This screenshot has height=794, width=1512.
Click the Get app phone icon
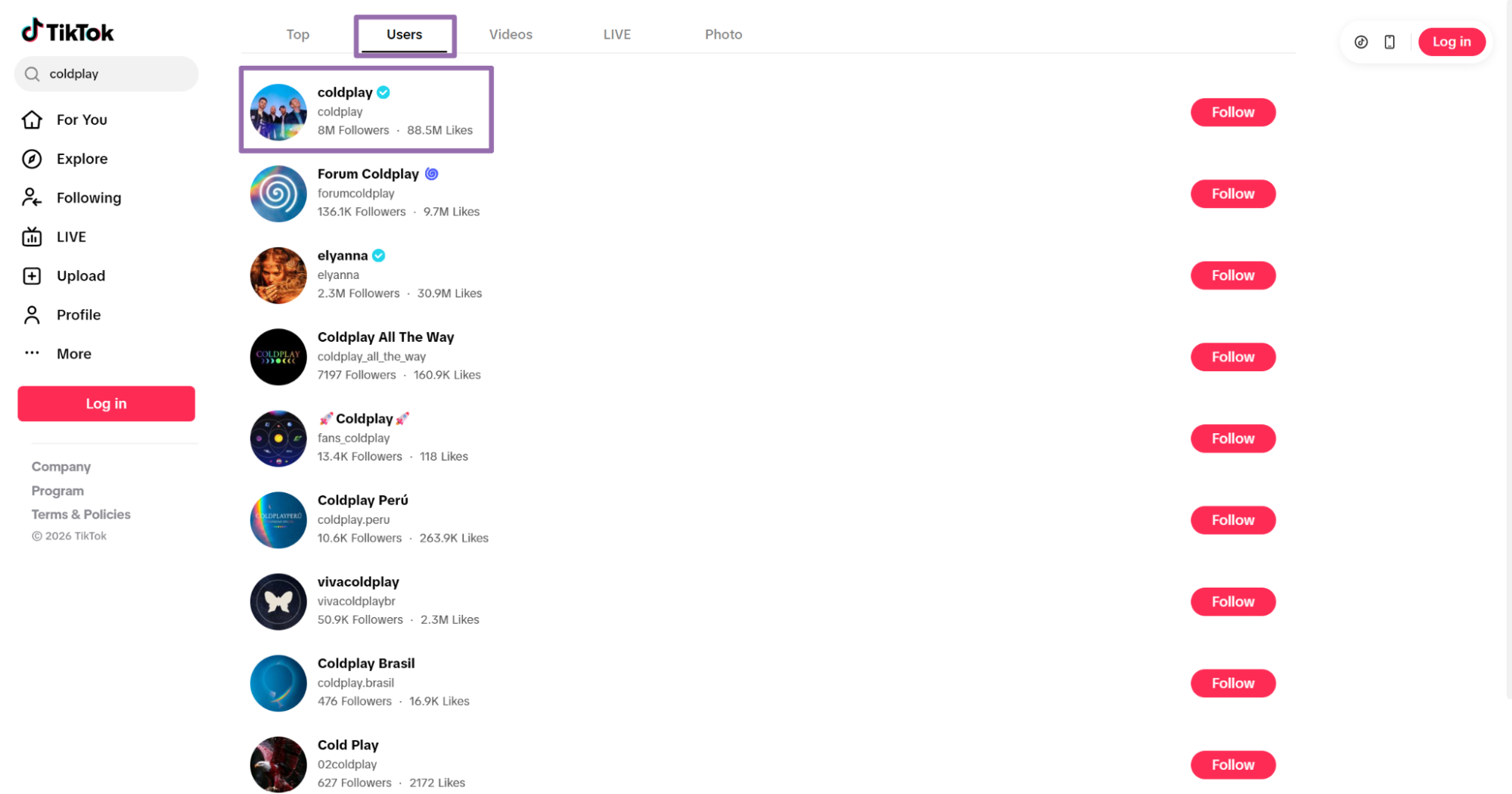pos(1389,42)
